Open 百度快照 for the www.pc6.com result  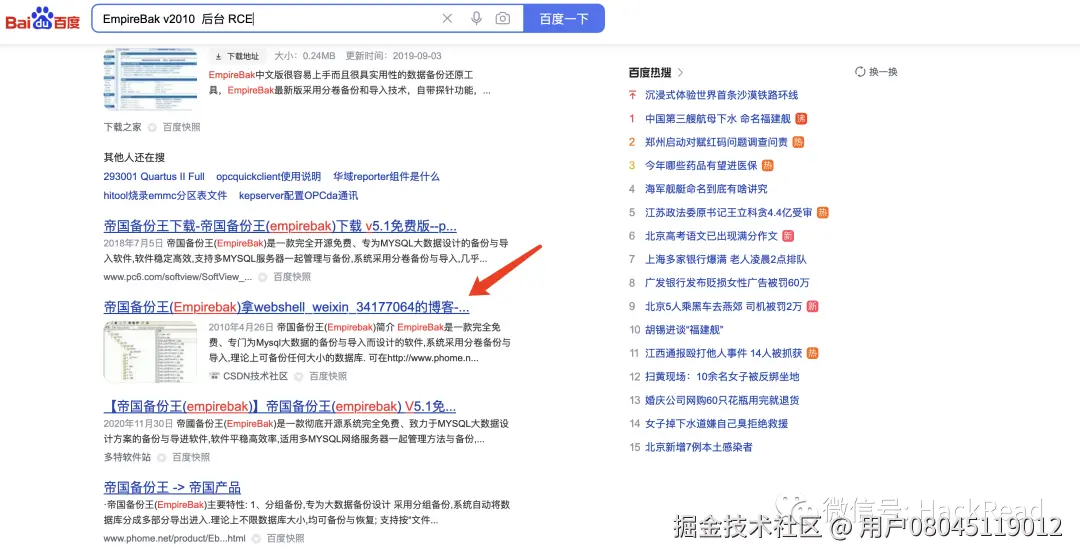(292, 277)
